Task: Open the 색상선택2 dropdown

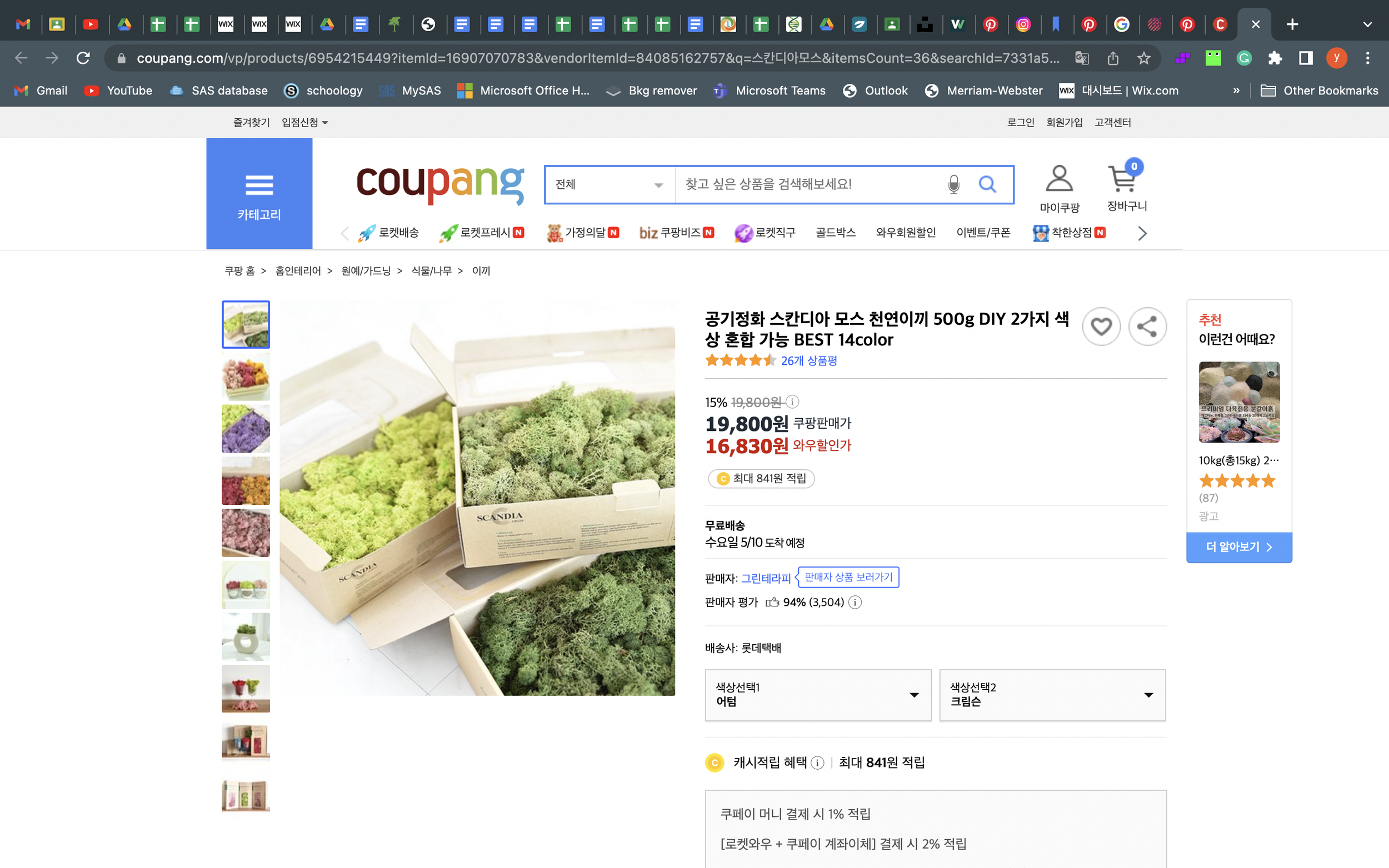Action: pos(1052,695)
